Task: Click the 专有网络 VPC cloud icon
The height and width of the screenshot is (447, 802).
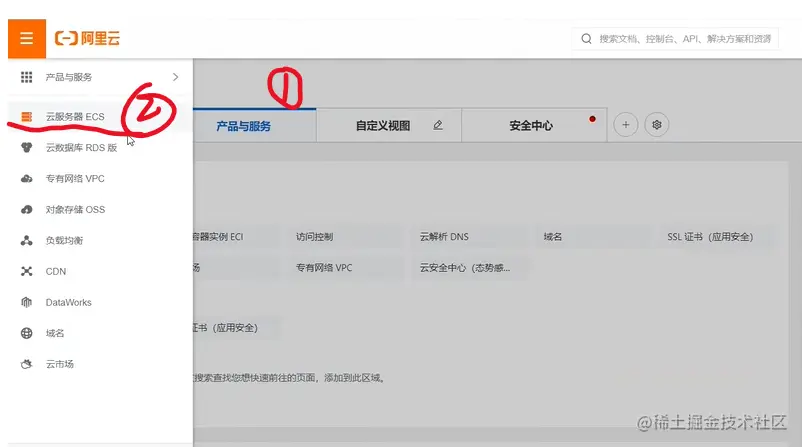Action: tap(26, 178)
